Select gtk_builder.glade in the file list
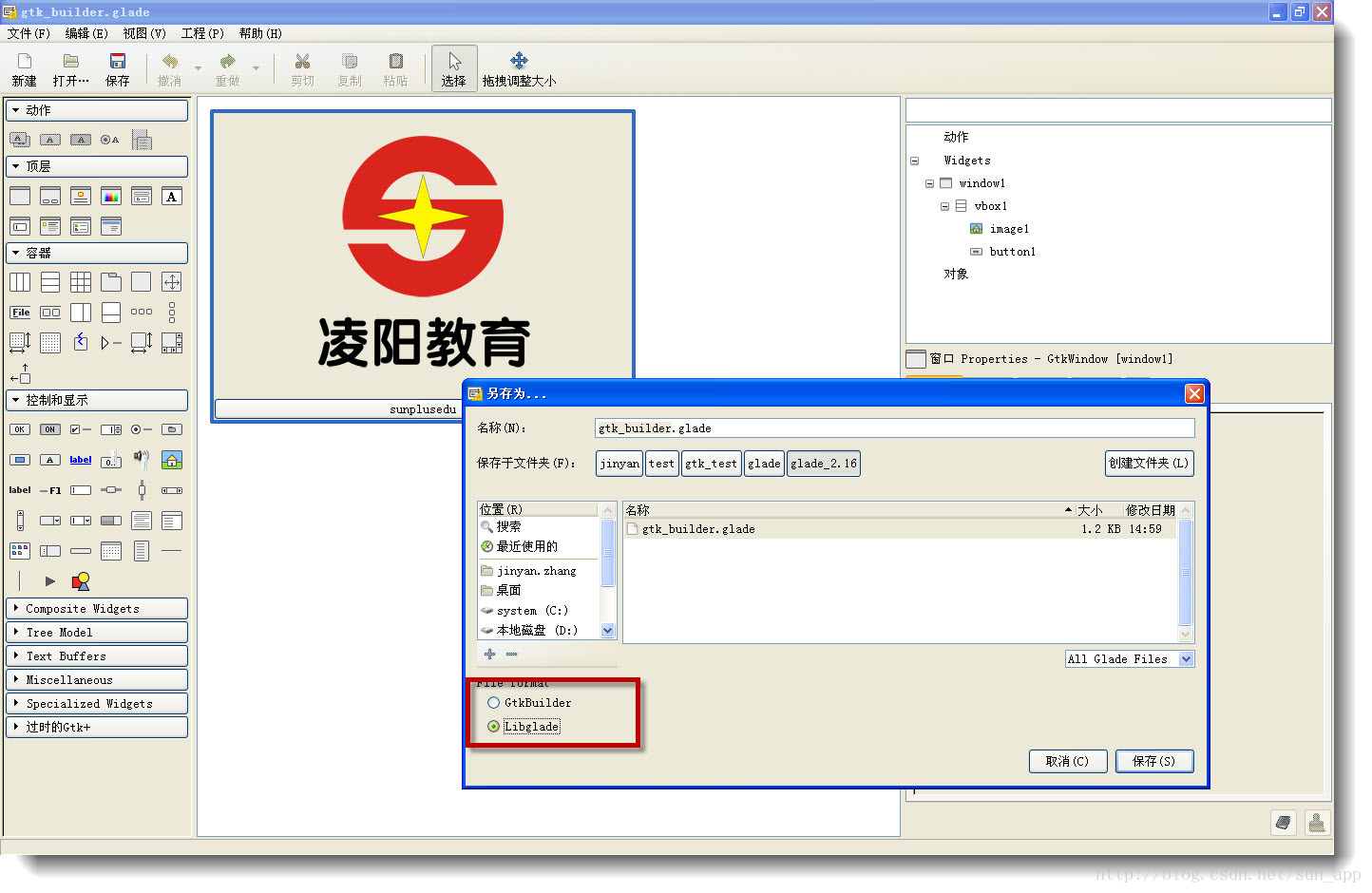 [900, 529]
